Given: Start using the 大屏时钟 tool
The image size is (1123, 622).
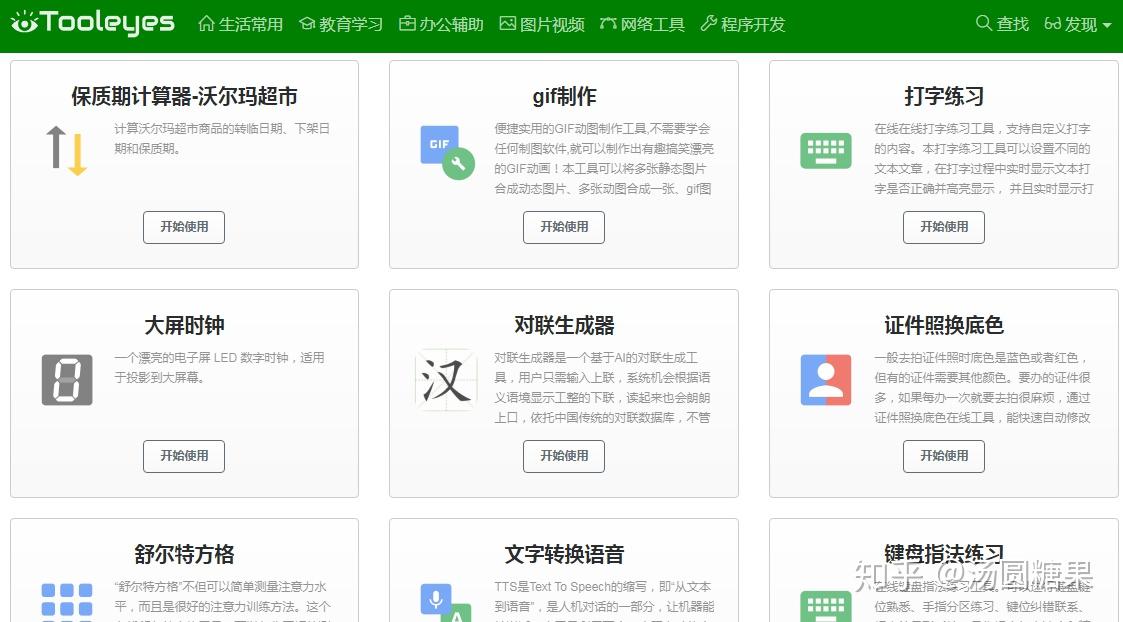Looking at the screenshot, I should tap(184, 456).
